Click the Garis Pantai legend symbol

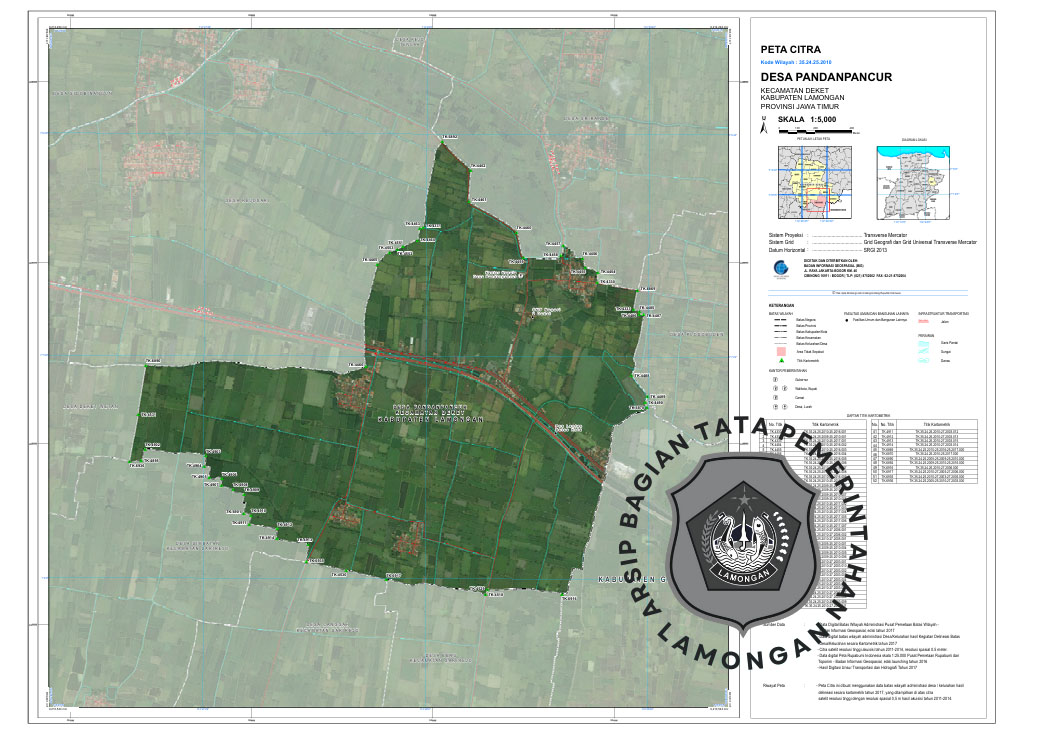click(x=923, y=342)
